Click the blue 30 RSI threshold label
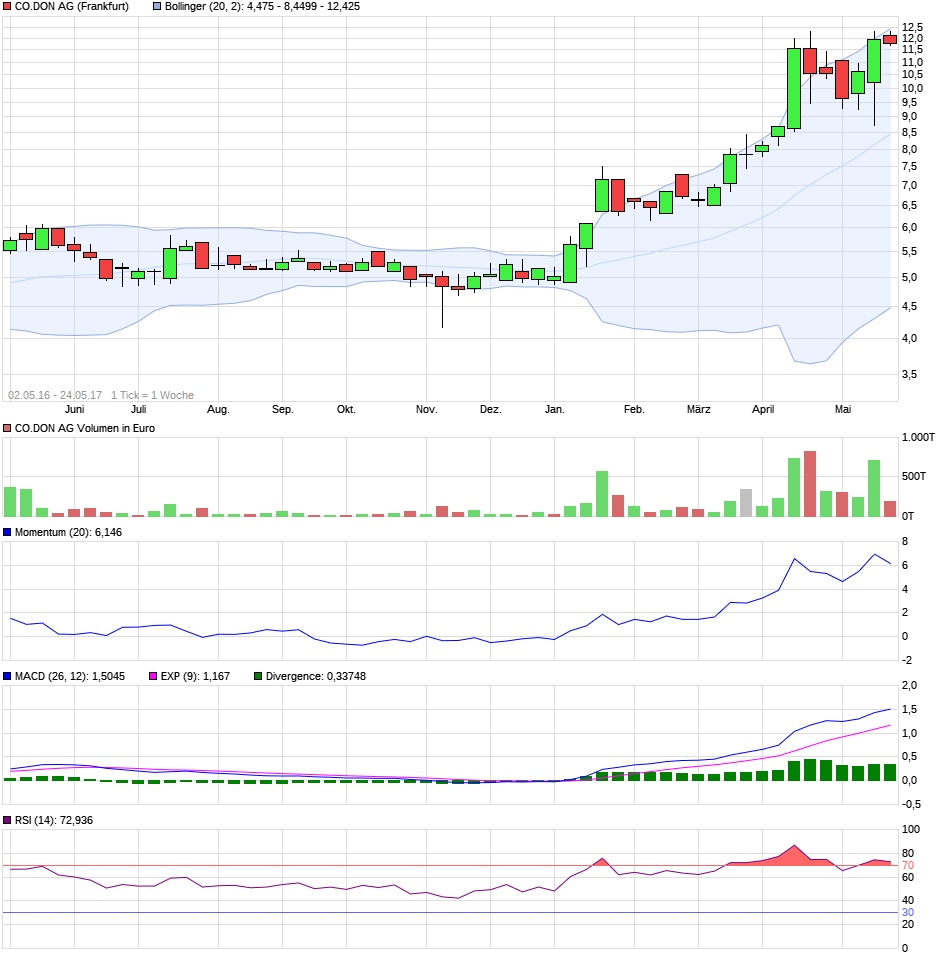This screenshot has width=940, height=958. (x=908, y=913)
